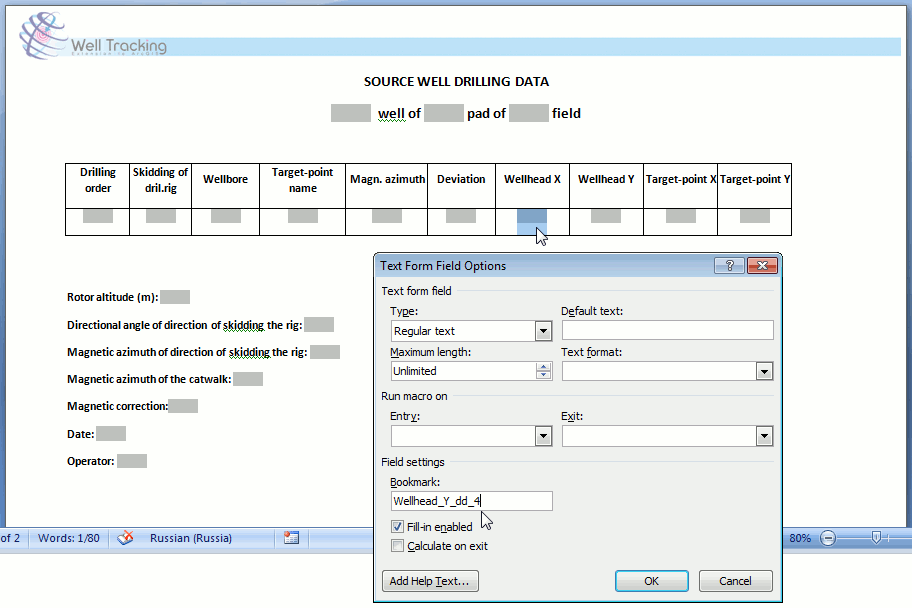Click the help question mark in dialog
This screenshot has width=912, height=608.
click(729, 266)
